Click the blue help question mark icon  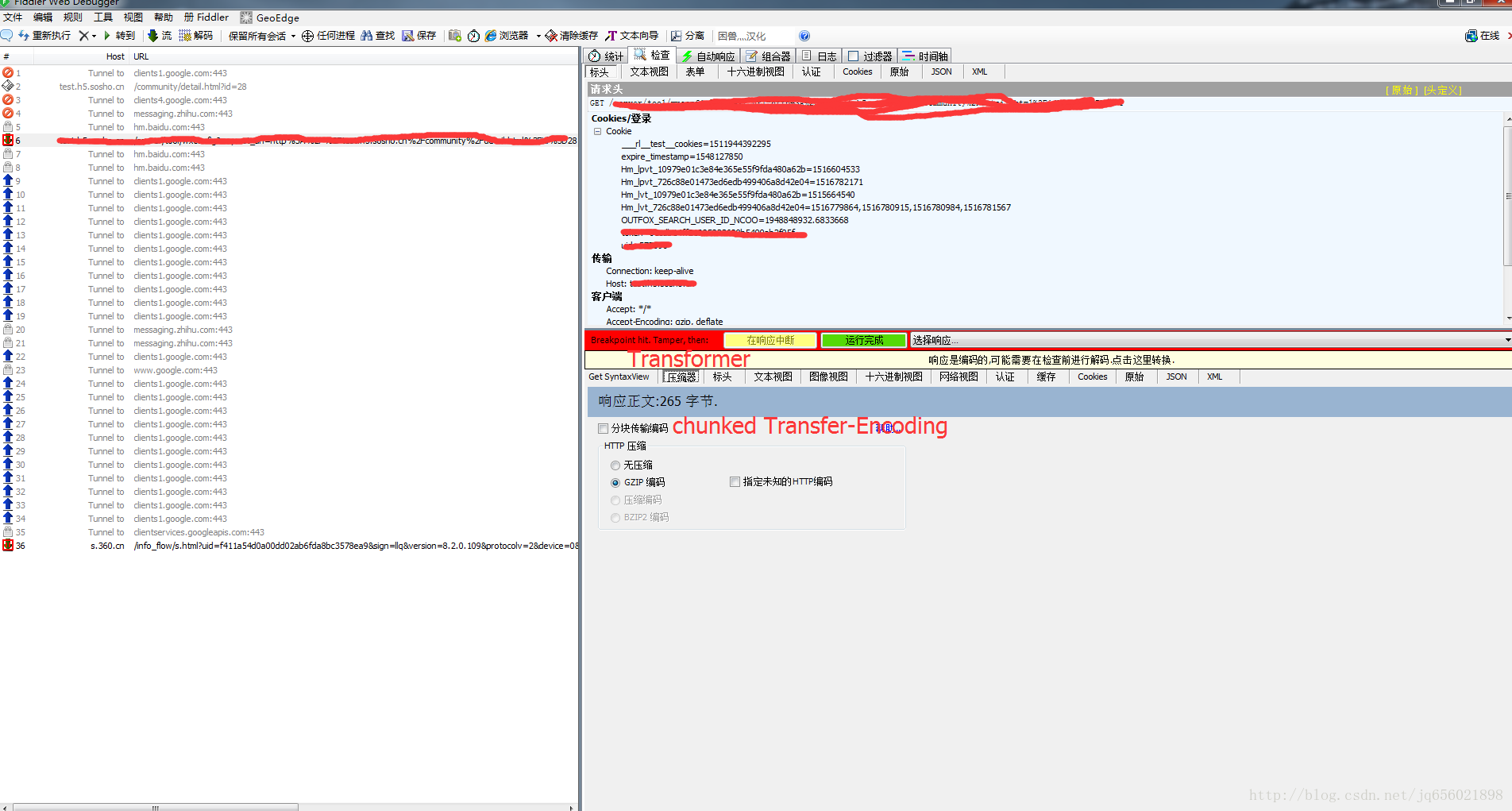coord(804,36)
